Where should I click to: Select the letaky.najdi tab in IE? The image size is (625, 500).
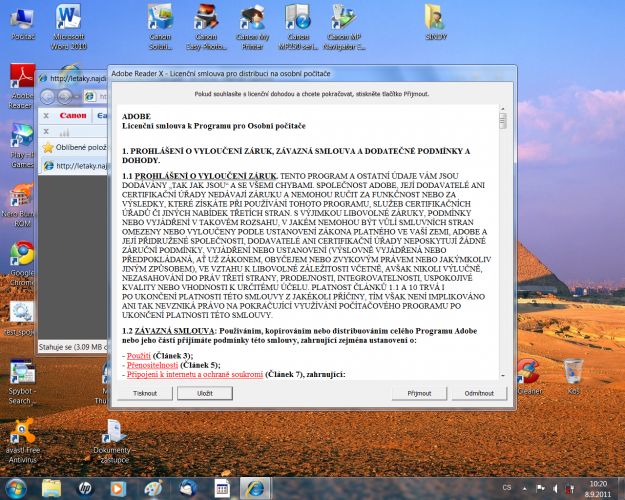coord(75,166)
